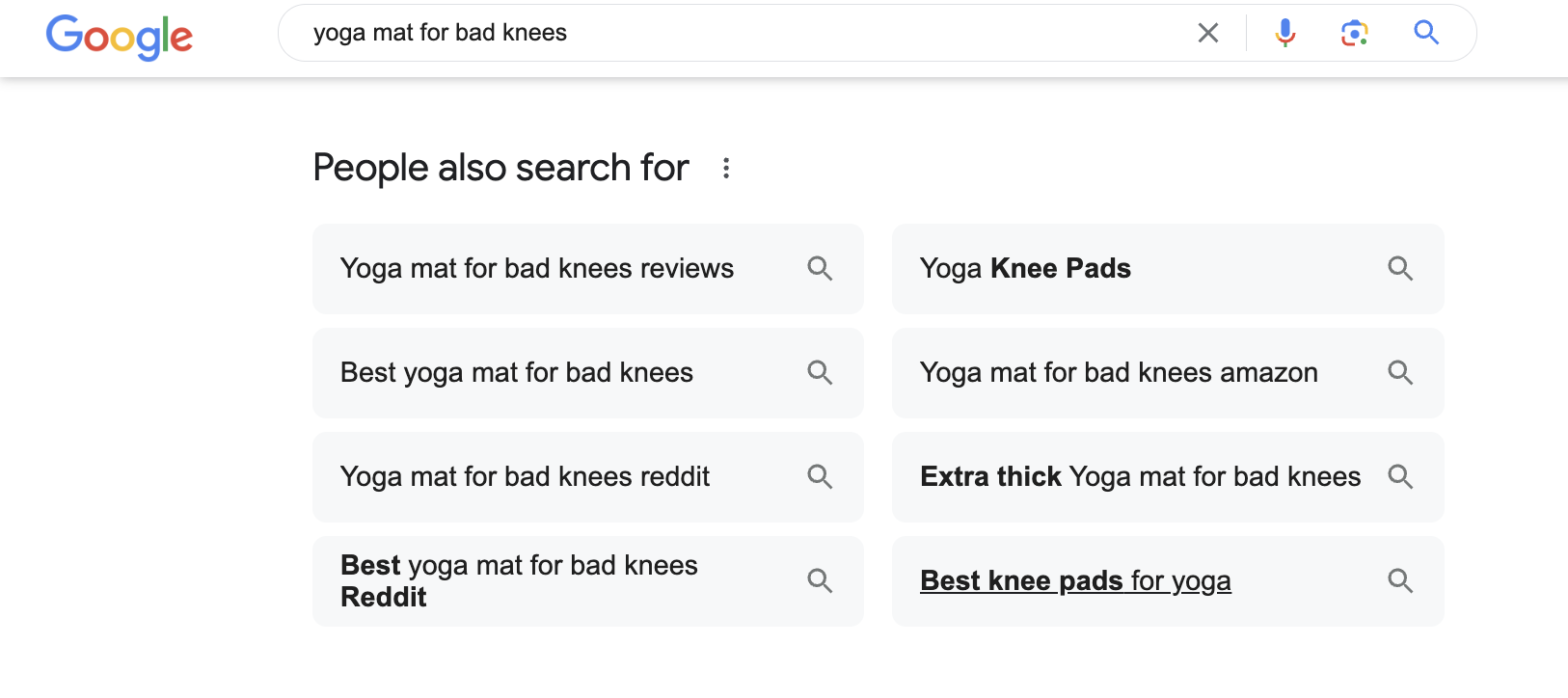1568x698 pixels.
Task: Click magnifier icon in amazon suggestion card
Action: 1400,373
